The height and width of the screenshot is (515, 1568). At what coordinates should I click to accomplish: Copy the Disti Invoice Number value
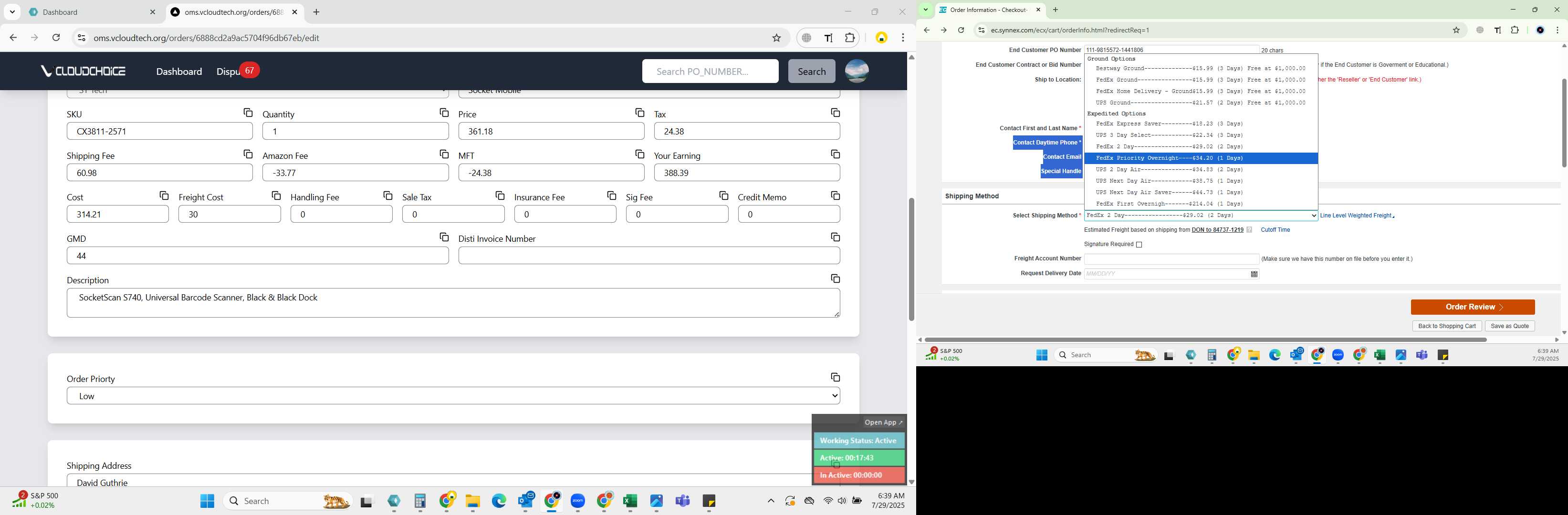click(835, 237)
